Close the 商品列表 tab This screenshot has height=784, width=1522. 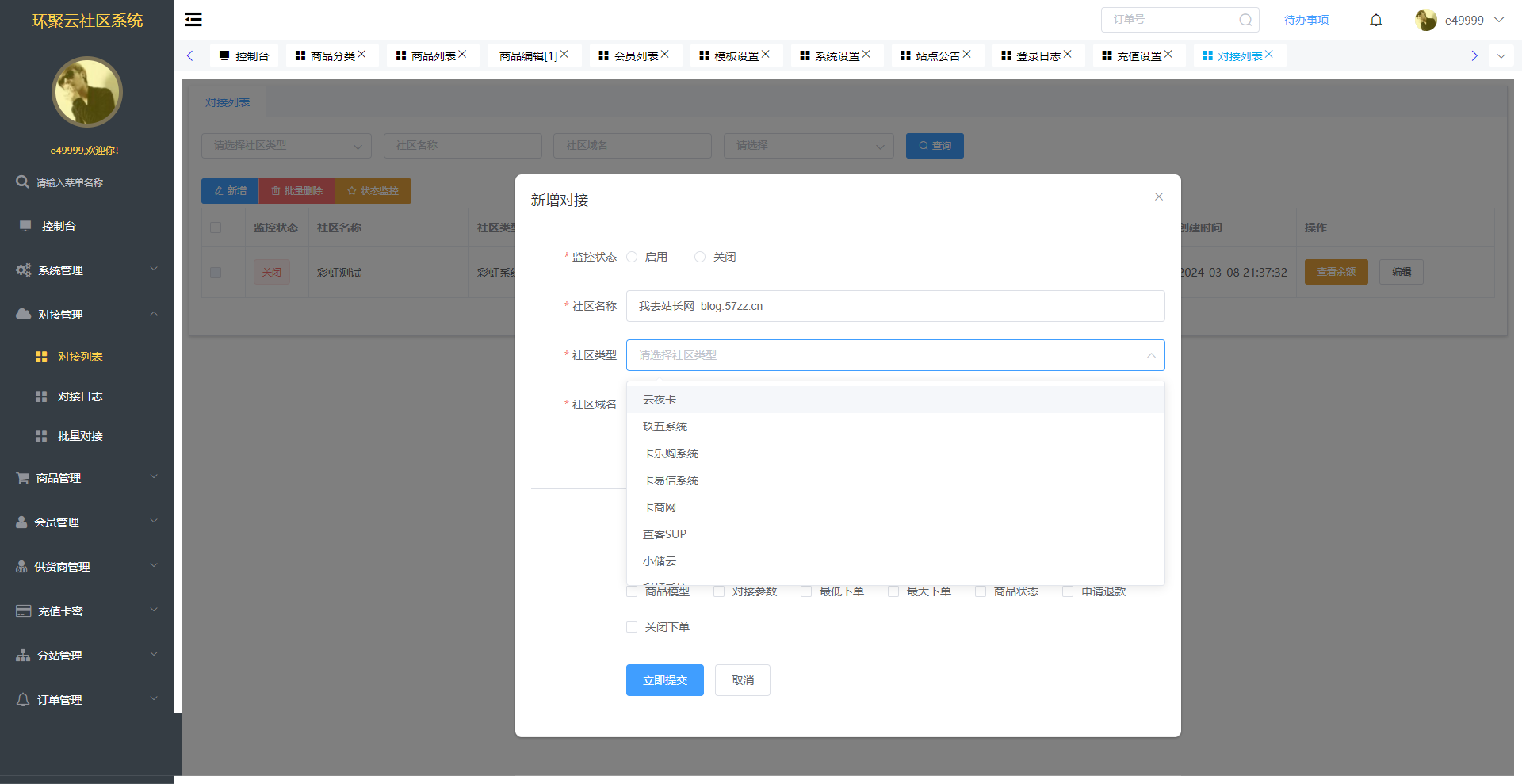point(462,54)
